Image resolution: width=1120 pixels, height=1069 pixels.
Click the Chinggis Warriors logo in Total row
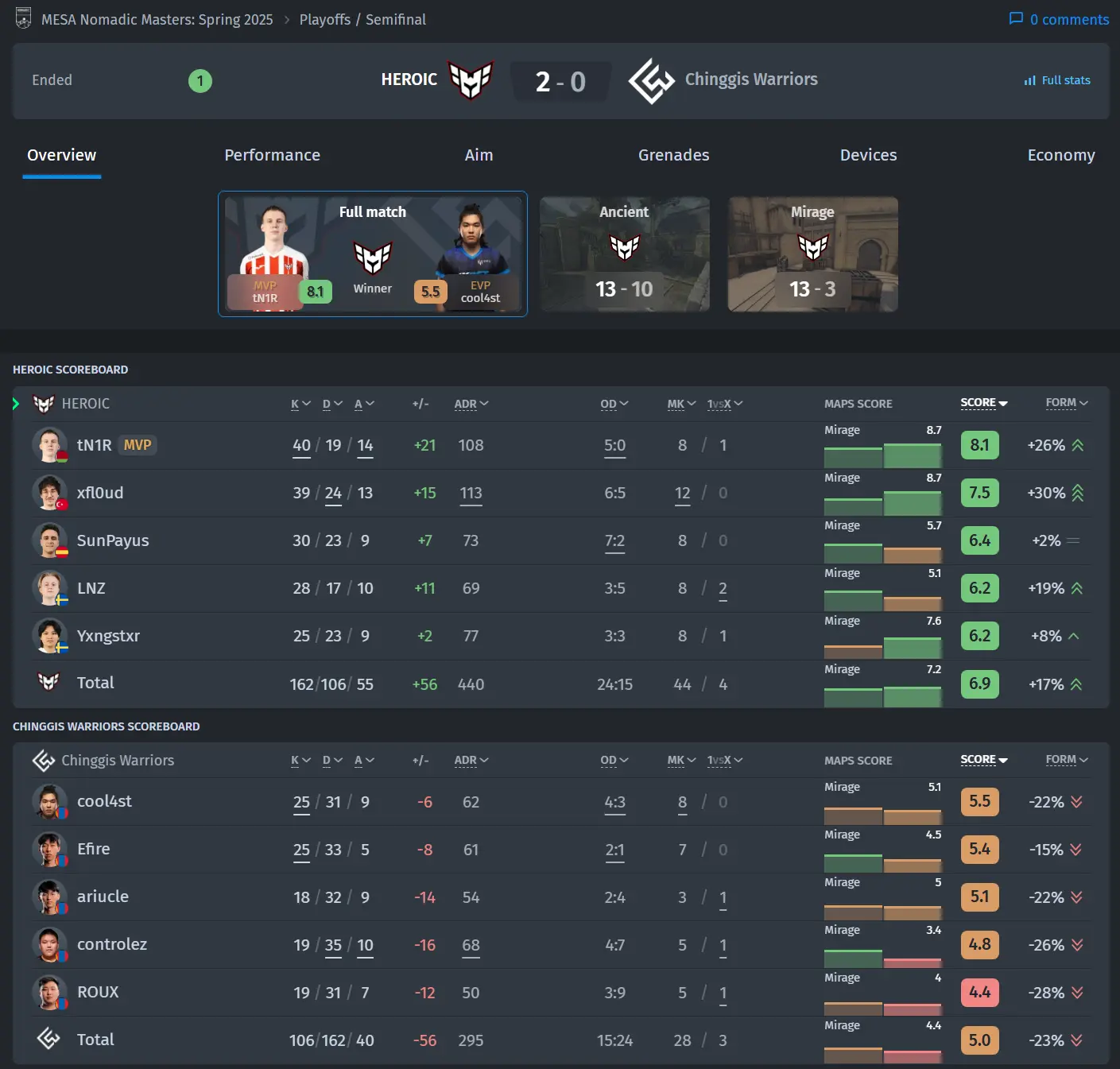(48, 1039)
